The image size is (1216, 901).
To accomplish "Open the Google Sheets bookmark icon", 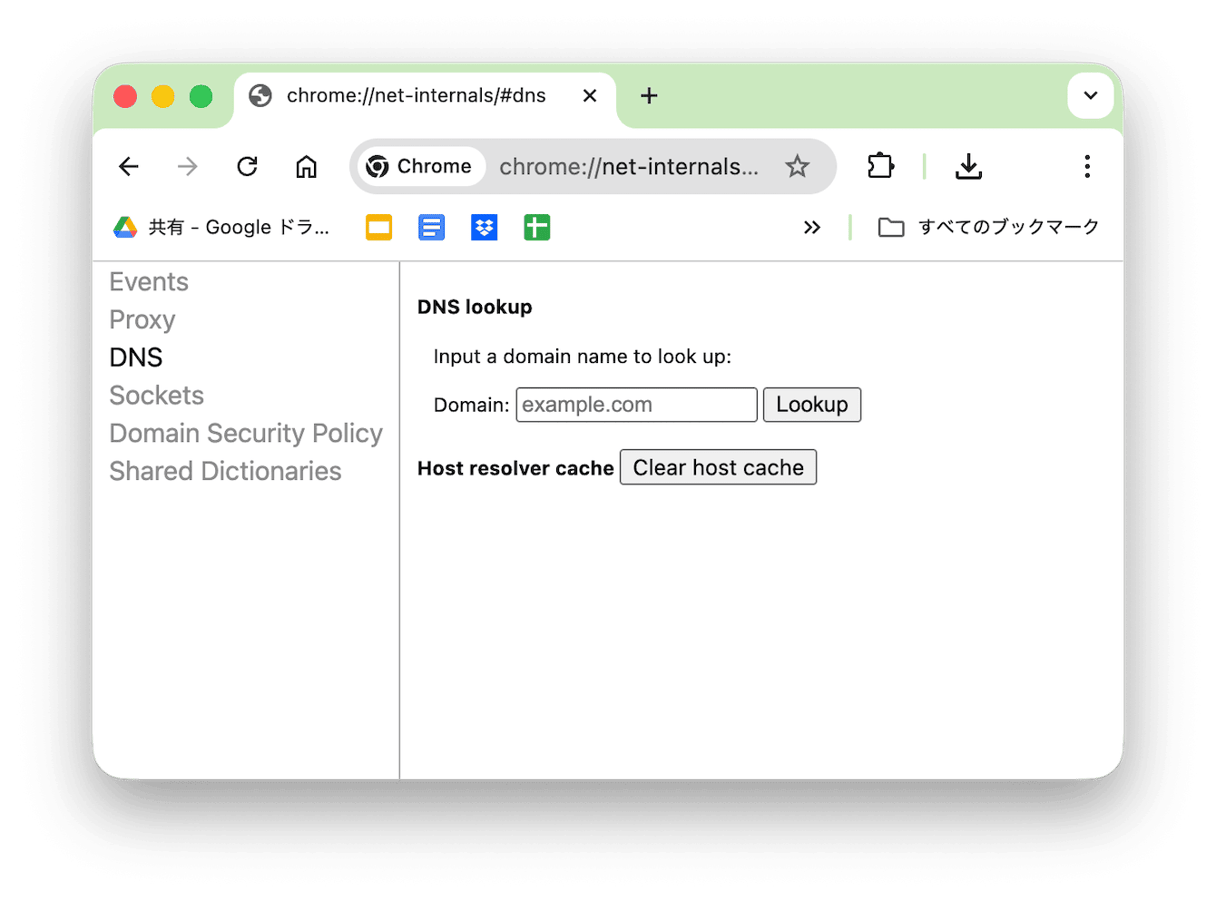I will (x=537, y=227).
